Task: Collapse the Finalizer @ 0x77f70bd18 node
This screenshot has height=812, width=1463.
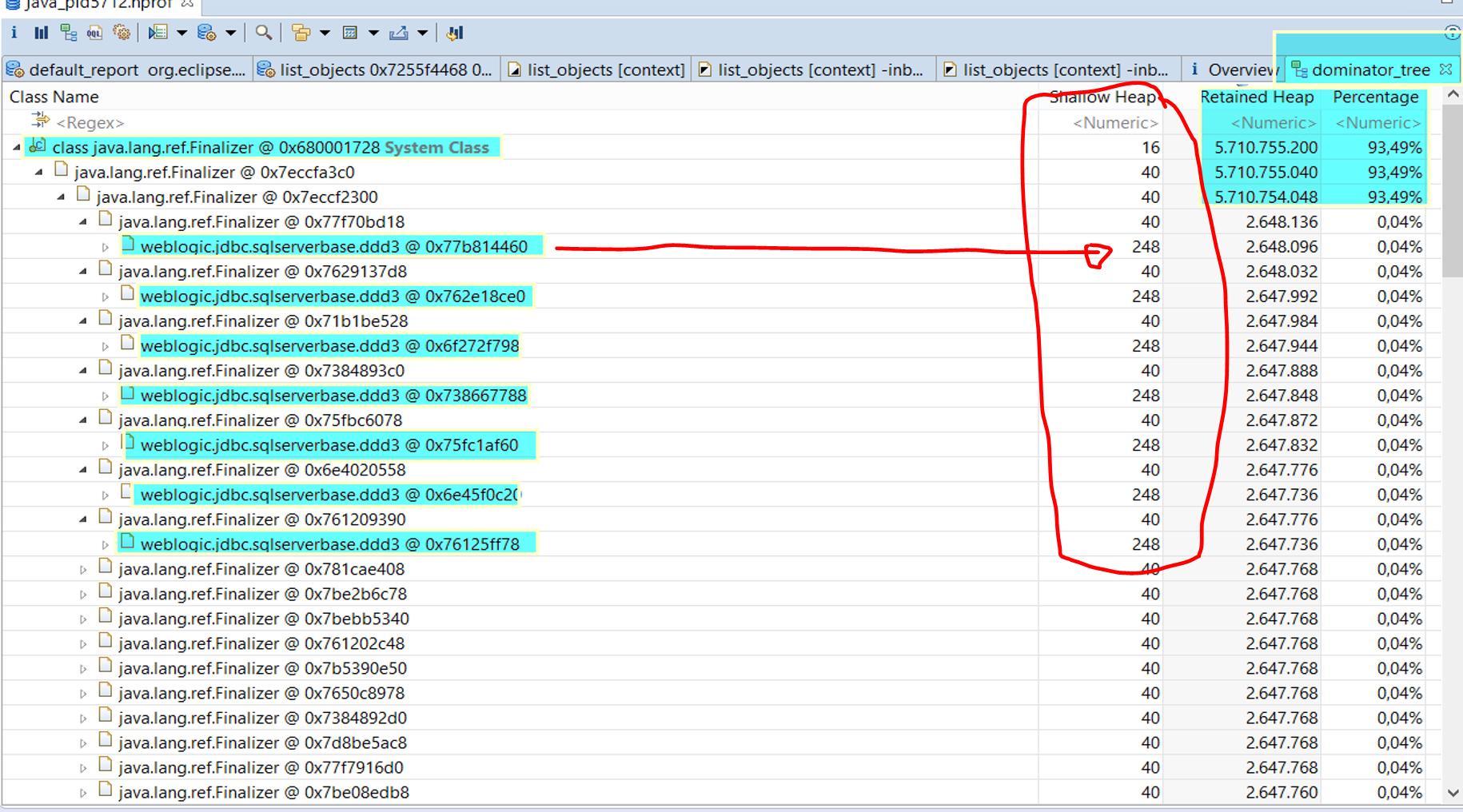Action: tap(83, 222)
